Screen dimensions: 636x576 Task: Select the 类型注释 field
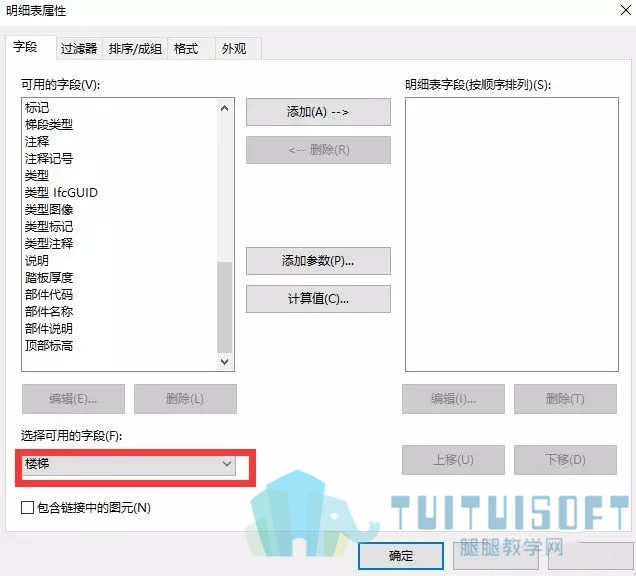click(49, 244)
